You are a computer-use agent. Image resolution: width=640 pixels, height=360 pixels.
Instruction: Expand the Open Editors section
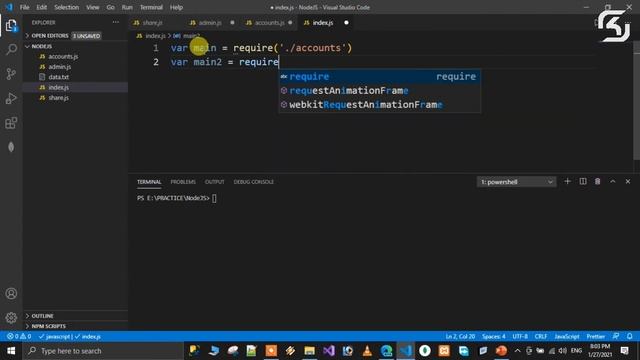[x=76, y=36]
